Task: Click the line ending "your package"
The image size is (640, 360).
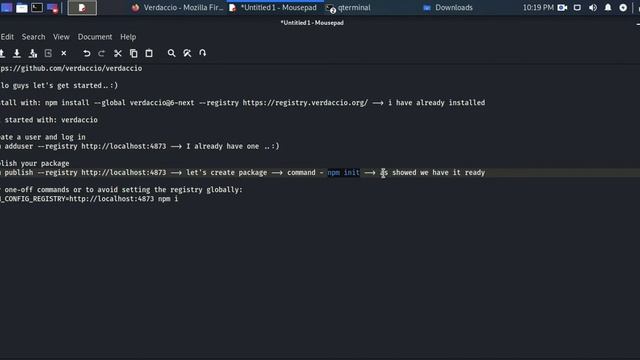Action: pos(35,163)
